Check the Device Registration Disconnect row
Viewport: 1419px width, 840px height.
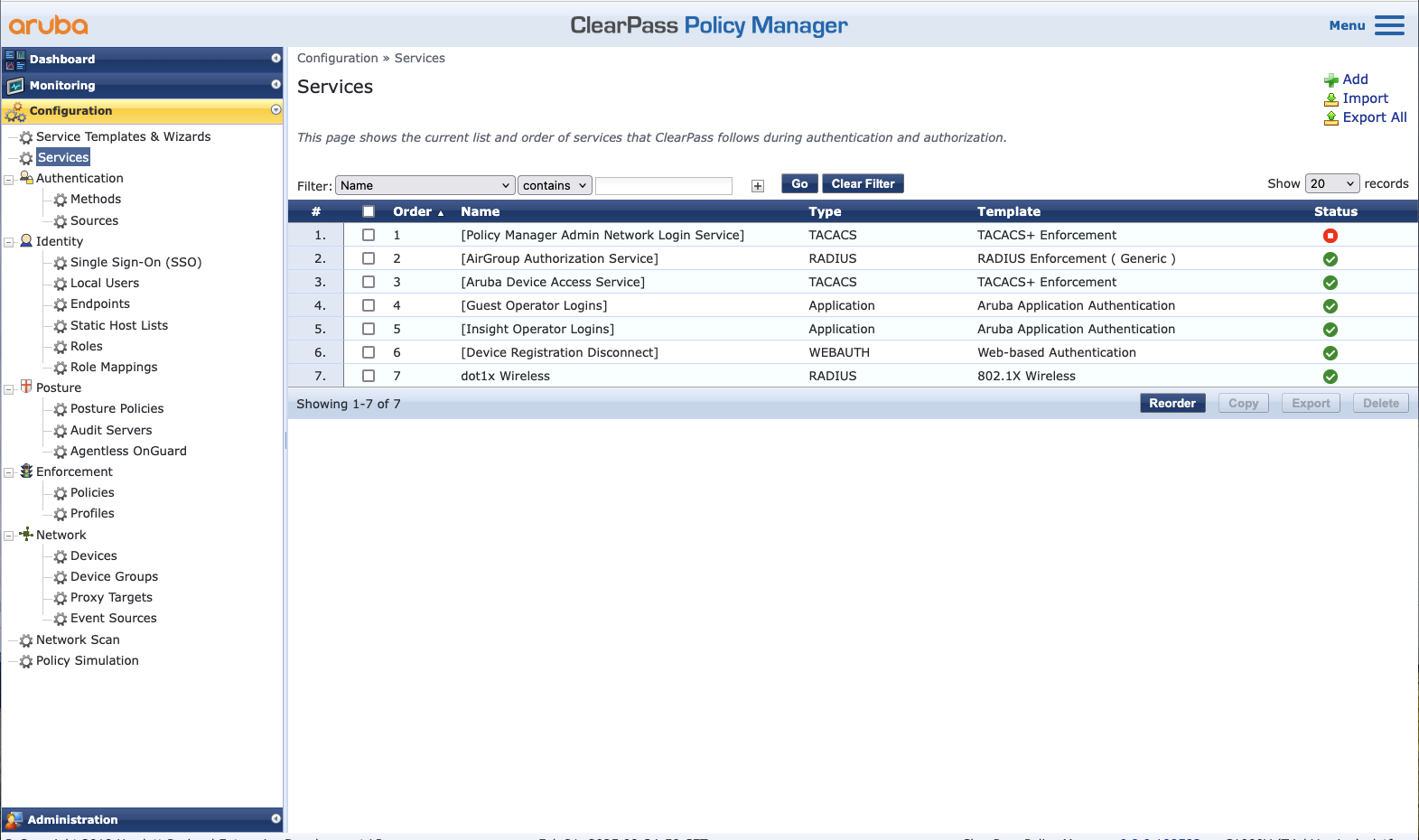click(x=369, y=352)
